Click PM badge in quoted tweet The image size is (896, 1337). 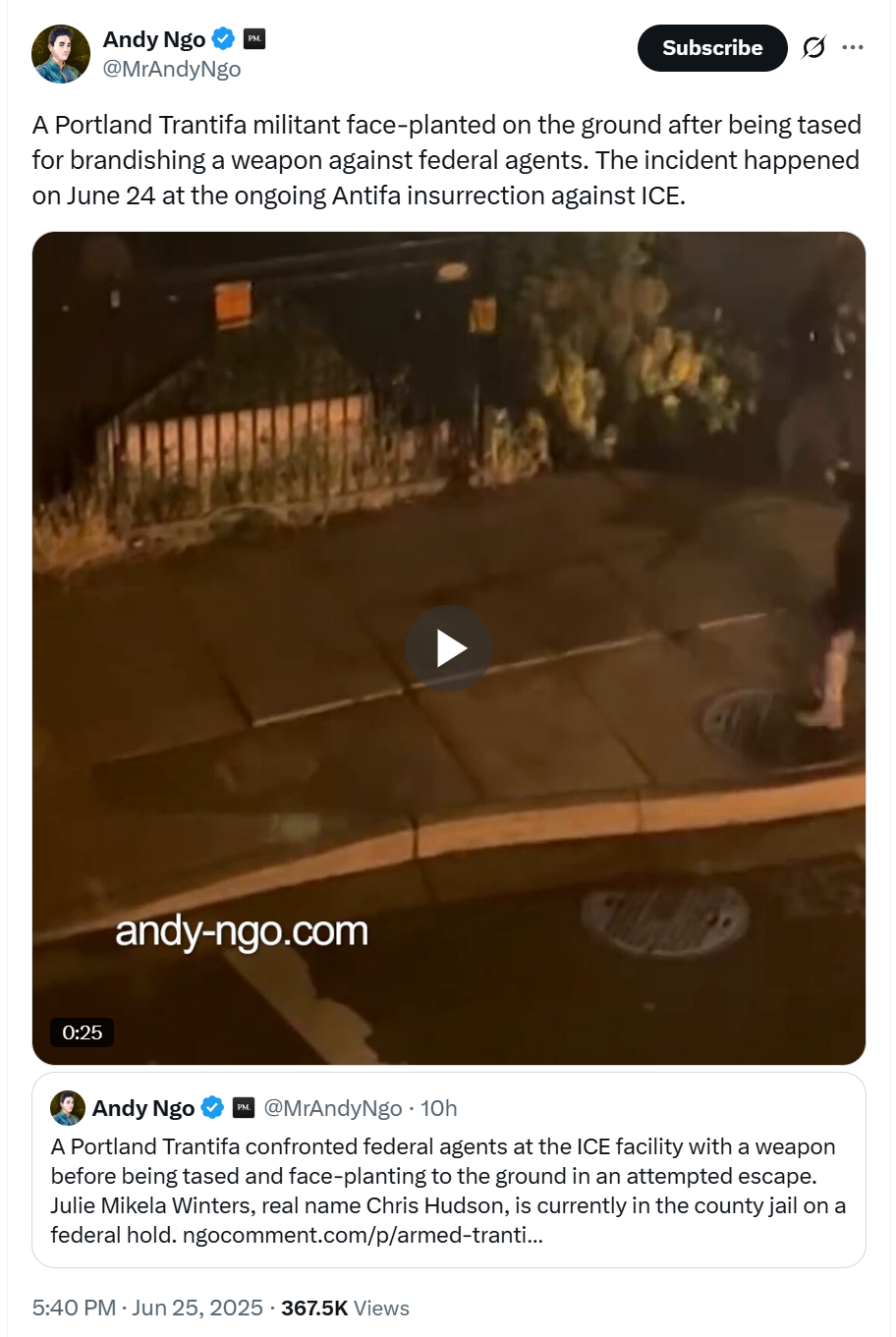point(244,1108)
